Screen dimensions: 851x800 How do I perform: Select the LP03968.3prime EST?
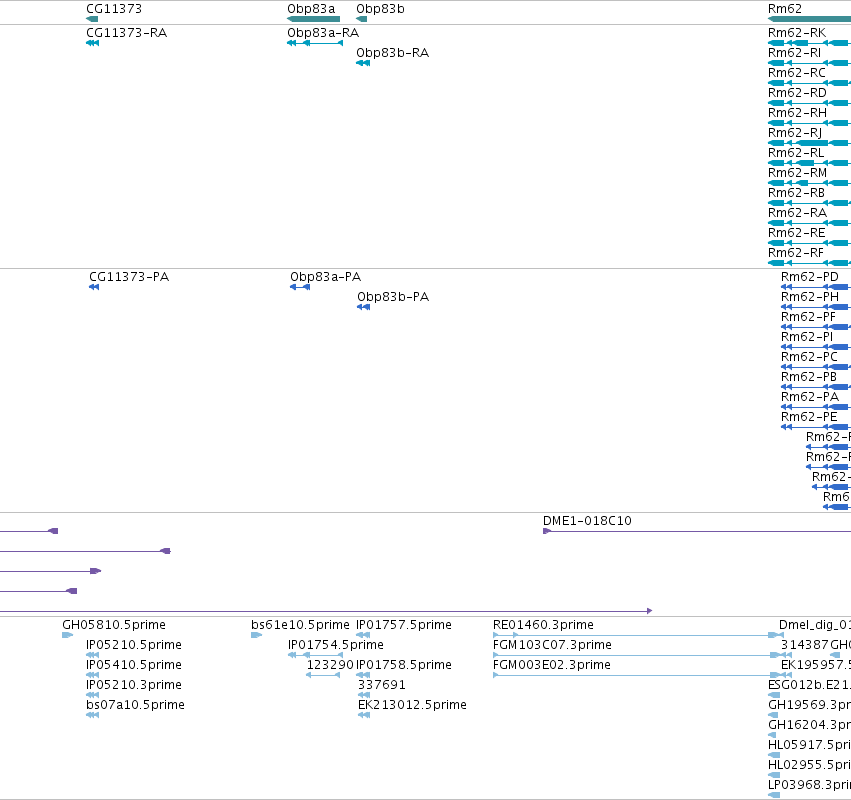[x=809, y=785]
